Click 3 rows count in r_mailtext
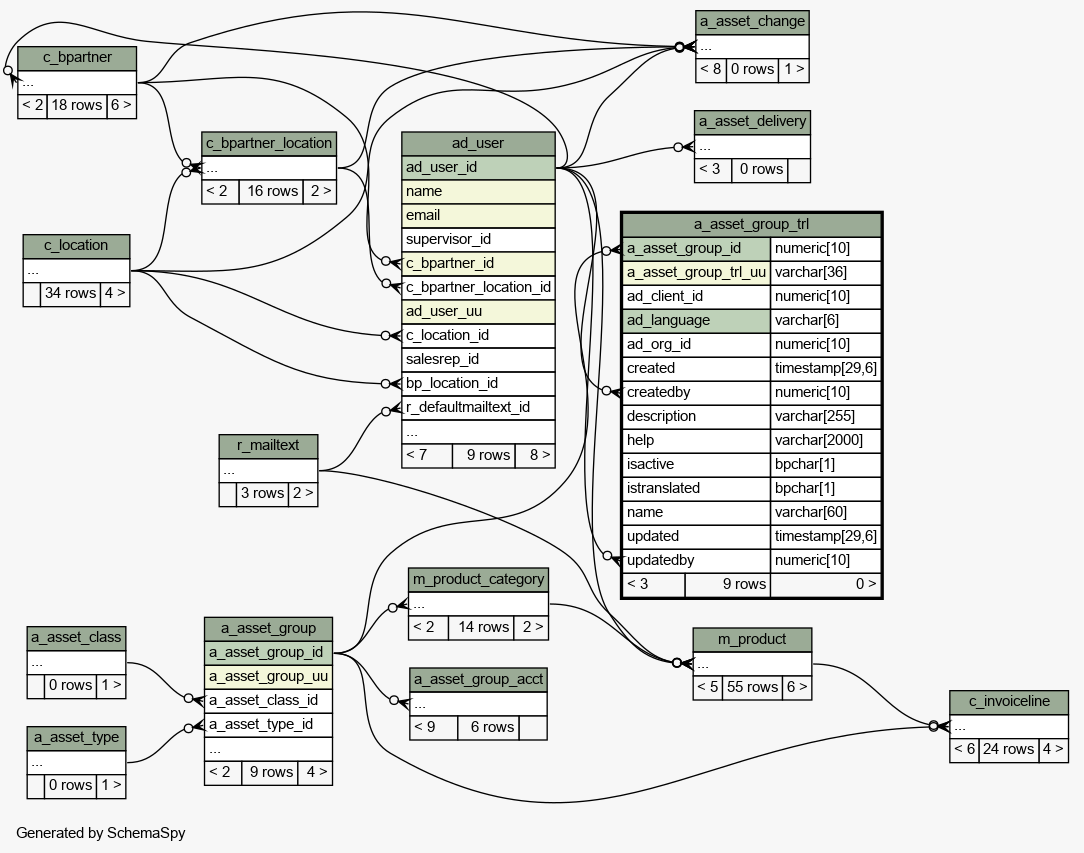This screenshot has width=1084, height=853. coord(263,494)
